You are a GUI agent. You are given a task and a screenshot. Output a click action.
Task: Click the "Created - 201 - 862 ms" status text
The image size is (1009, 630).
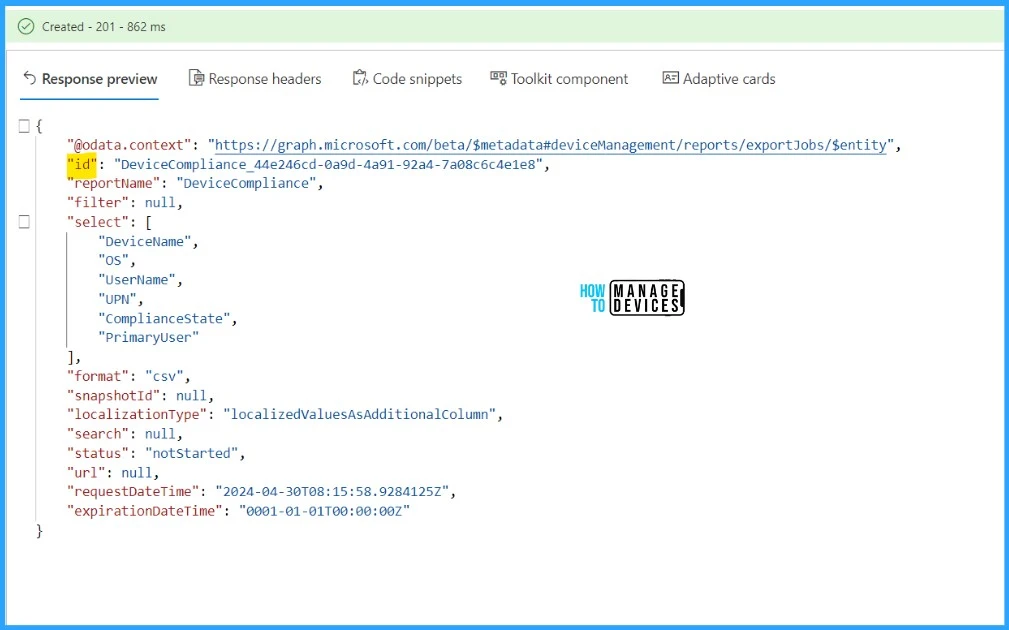click(x=104, y=26)
